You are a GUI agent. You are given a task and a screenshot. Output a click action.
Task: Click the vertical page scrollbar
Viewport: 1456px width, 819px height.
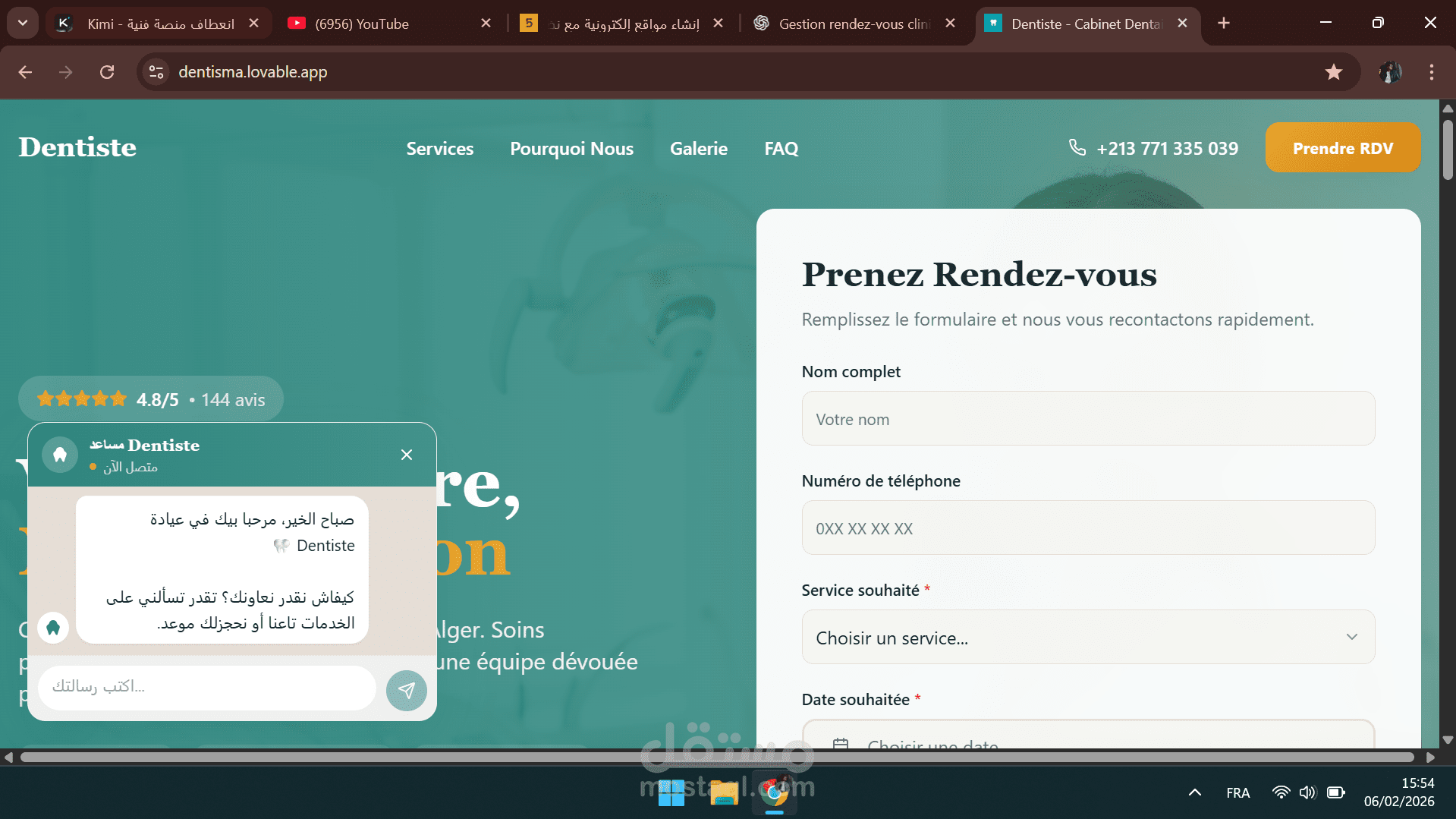point(1448,150)
